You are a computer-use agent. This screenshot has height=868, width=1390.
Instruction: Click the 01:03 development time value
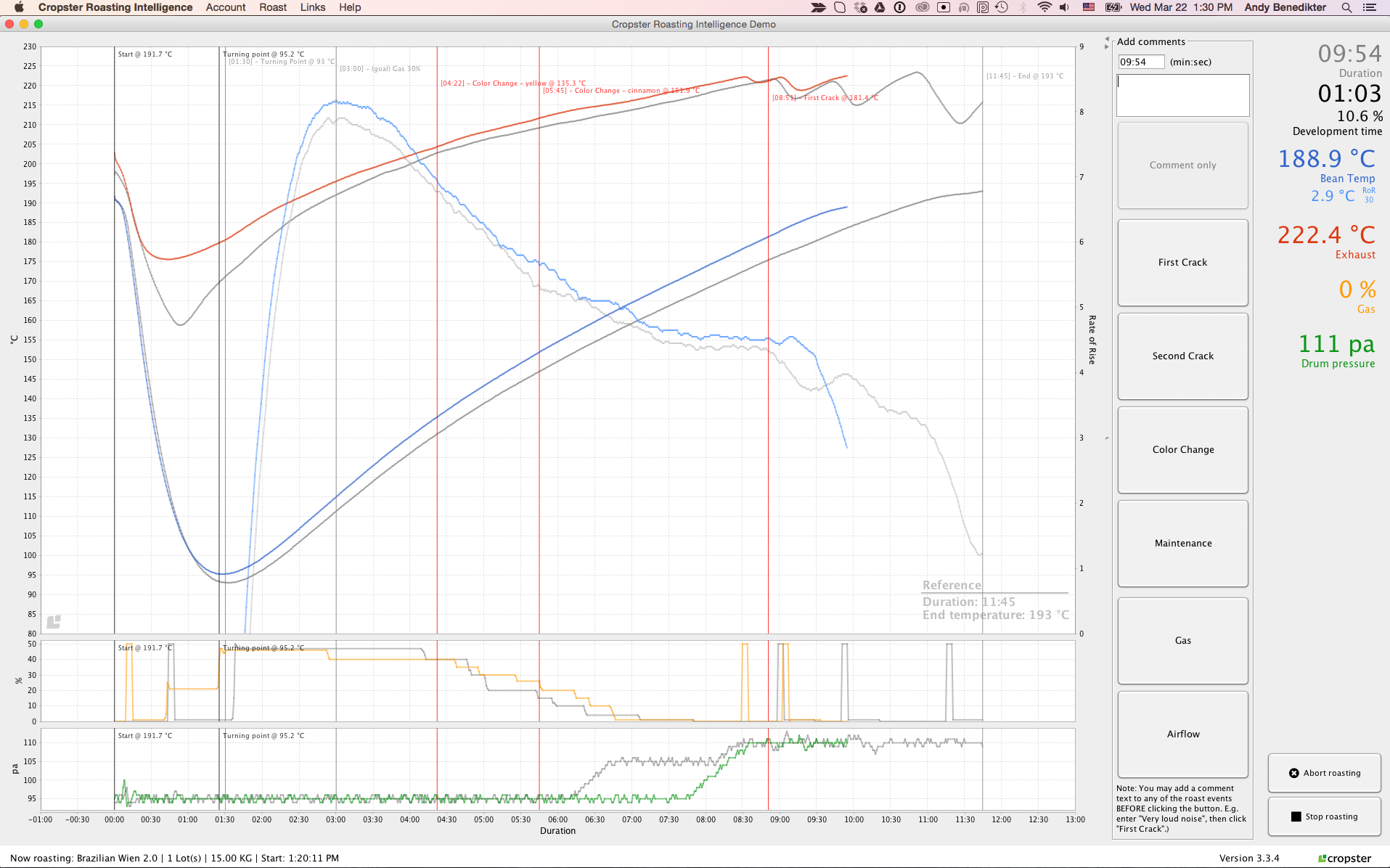point(1349,94)
